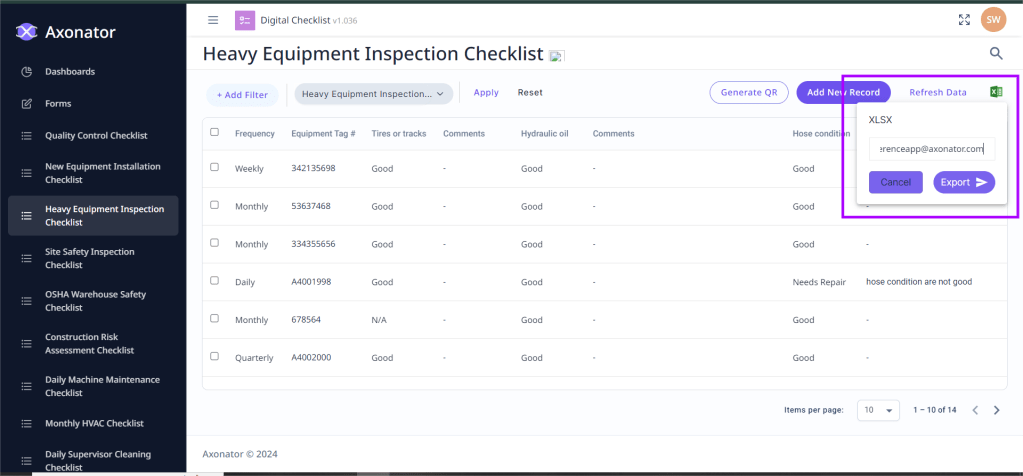This screenshot has height=476, width=1023.
Task: Open the items per page dropdown
Action: coord(878,410)
